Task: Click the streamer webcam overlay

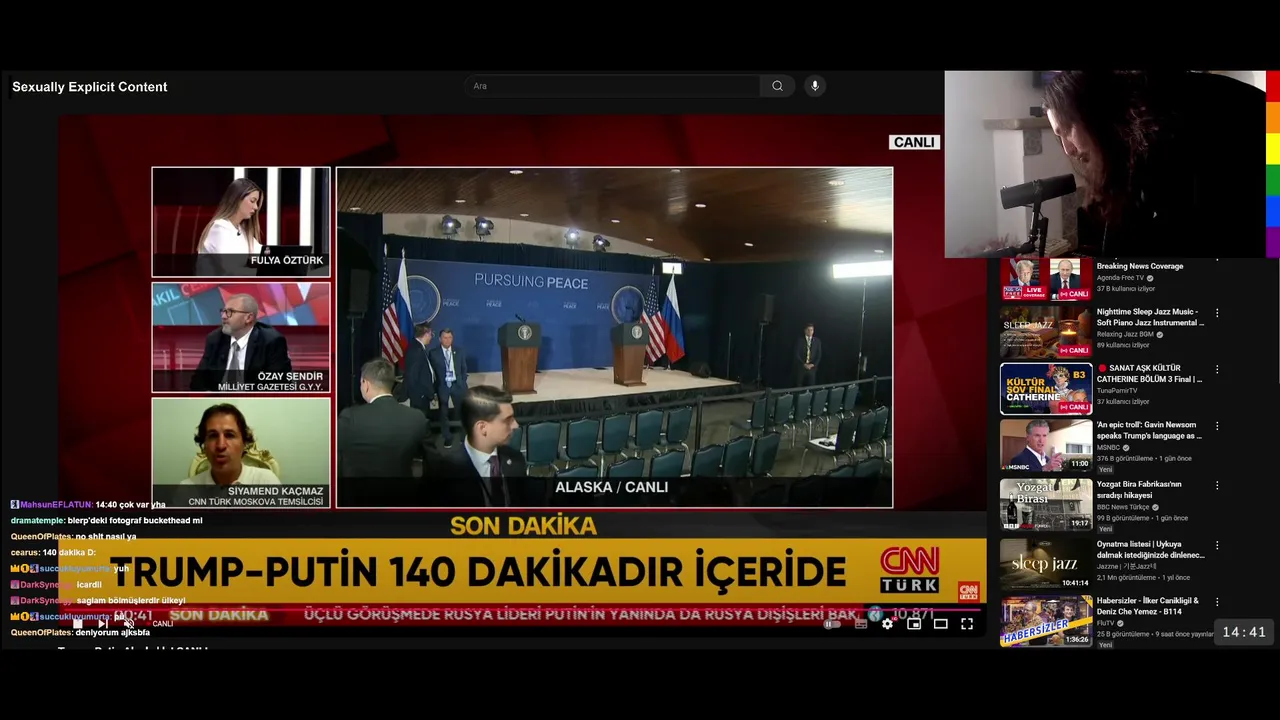Action: pyautogui.click(x=1105, y=164)
